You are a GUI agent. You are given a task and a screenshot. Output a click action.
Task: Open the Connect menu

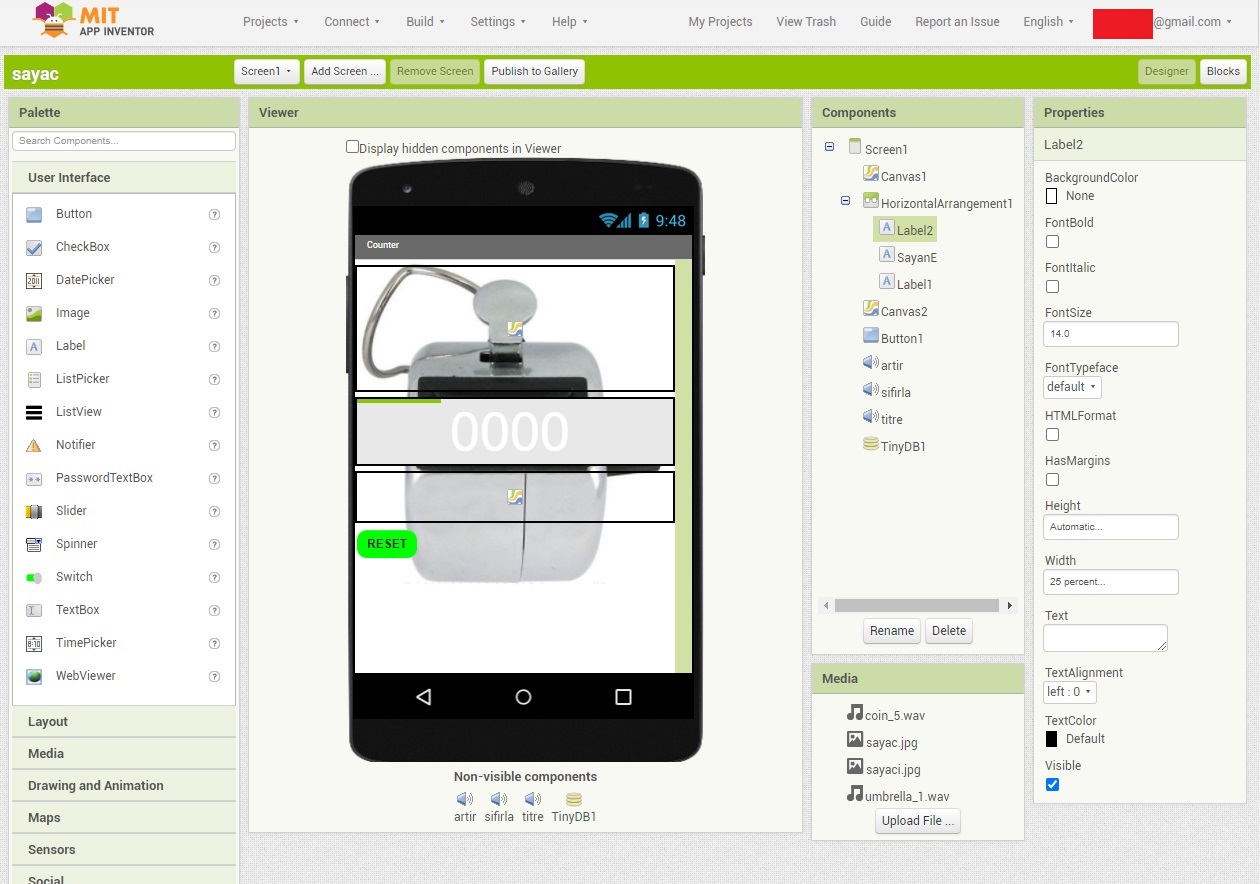[x=352, y=21]
